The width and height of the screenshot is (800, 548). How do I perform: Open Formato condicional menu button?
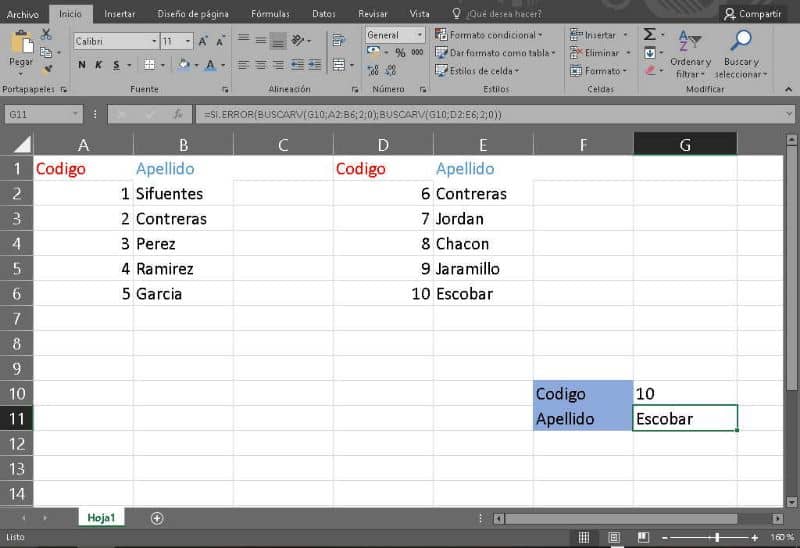[489, 35]
